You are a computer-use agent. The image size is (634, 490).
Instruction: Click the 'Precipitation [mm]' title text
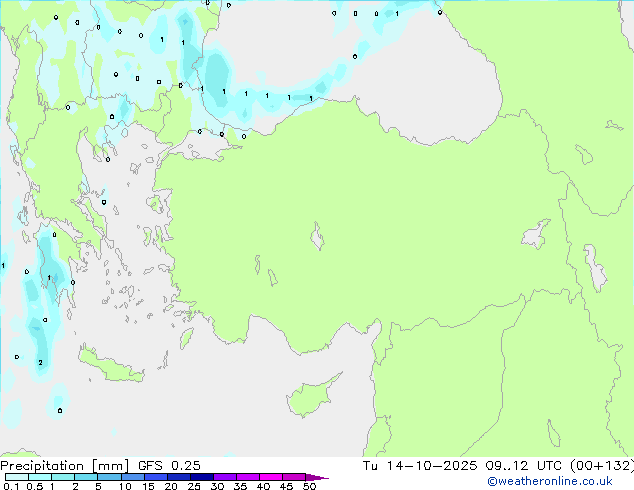tap(64, 466)
